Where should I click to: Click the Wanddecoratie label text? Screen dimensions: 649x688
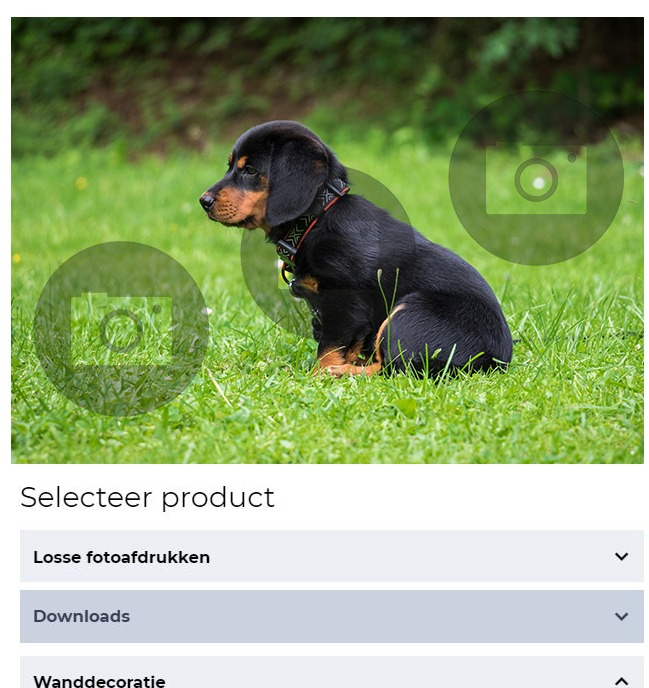pyautogui.click(x=100, y=681)
